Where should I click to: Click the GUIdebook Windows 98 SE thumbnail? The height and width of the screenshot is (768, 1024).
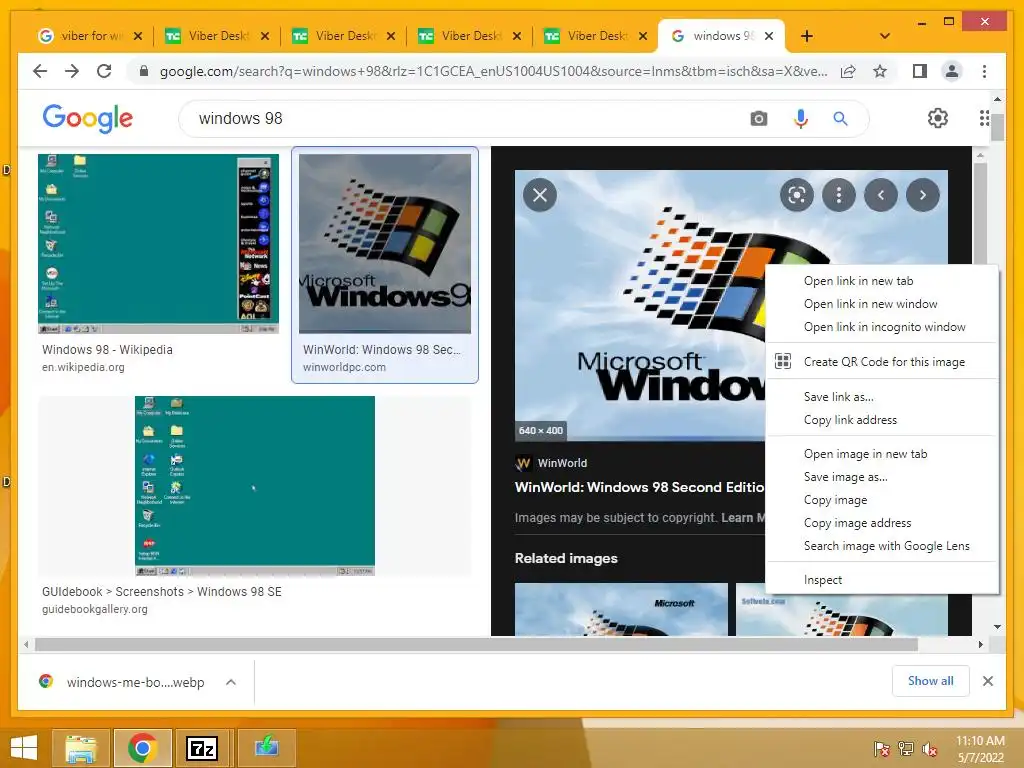pyautogui.click(x=255, y=486)
